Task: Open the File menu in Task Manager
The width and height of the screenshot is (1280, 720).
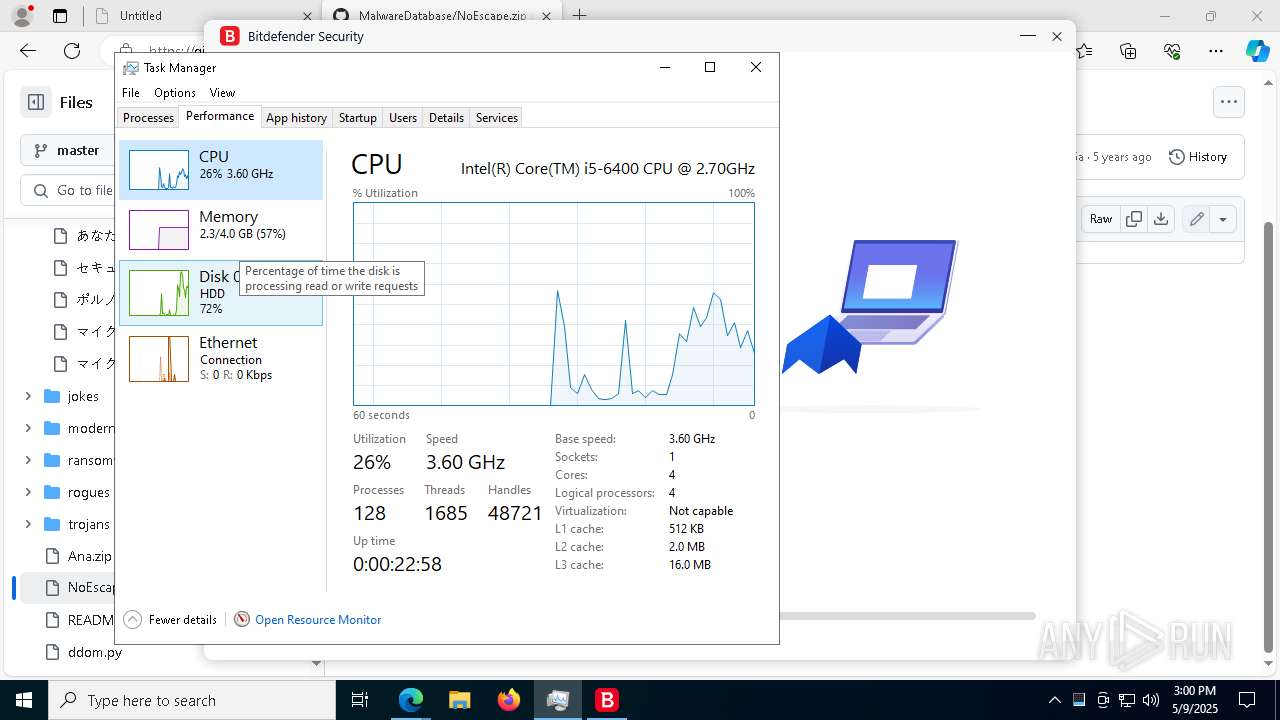Action: coord(131,93)
